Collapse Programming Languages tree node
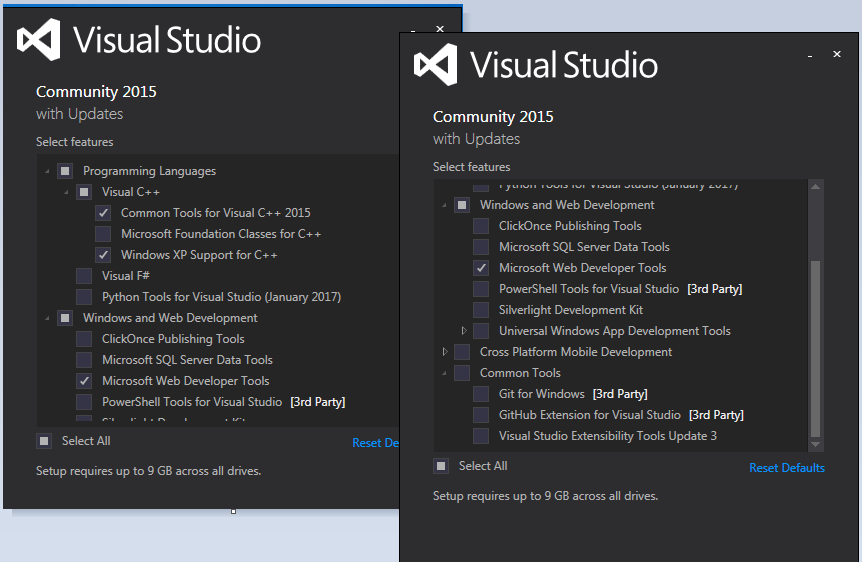Screen dimensions: 862x564 47,172
